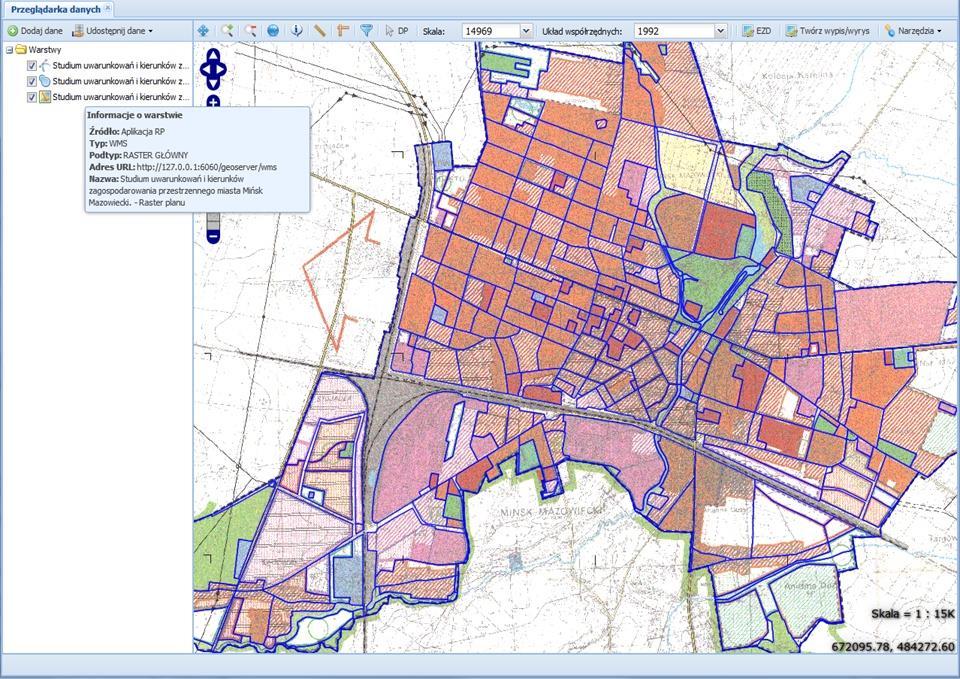Click the coordinates readout 672095.78, 484272.60
This screenshot has width=960, height=679.
[893, 647]
